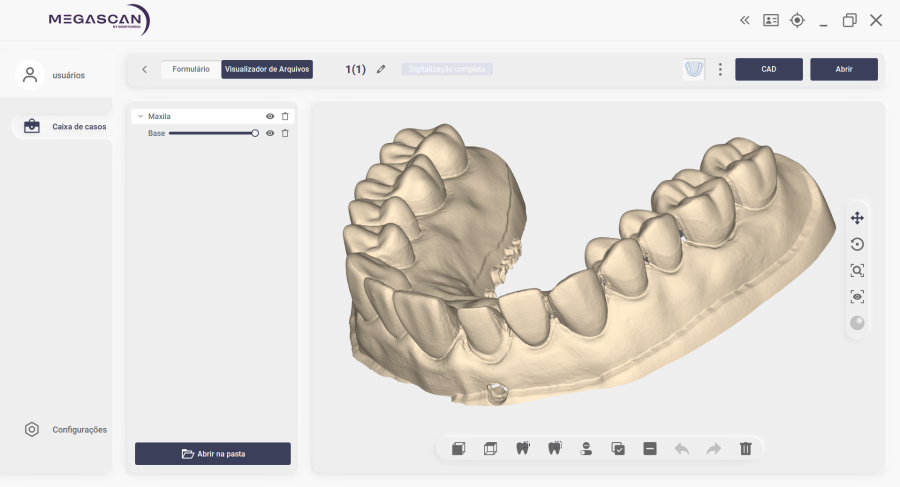
Task: Click the shaded sphere render icon
Action: coord(857,322)
